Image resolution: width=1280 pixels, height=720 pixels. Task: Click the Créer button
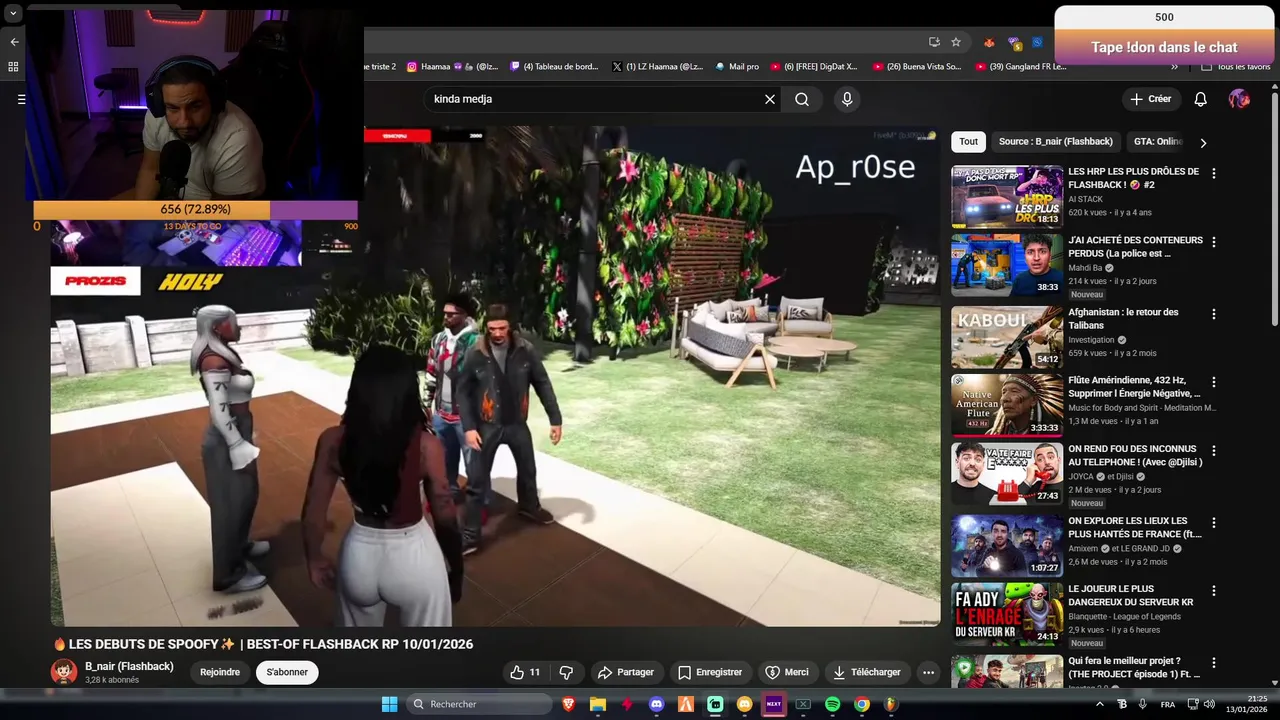coord(1151,99)
